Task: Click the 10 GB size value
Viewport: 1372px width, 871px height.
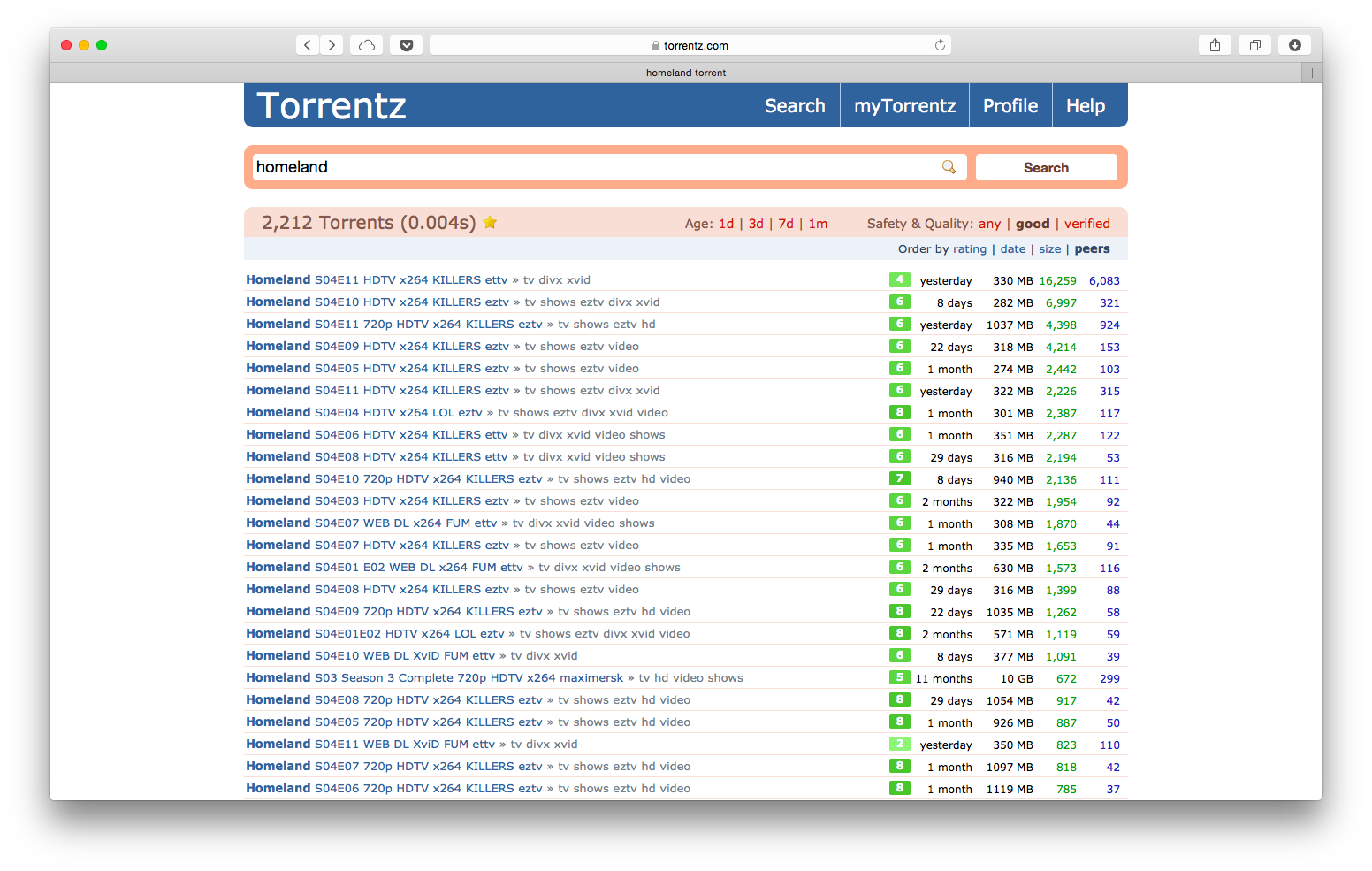Action: click(x=1017, y=678)
